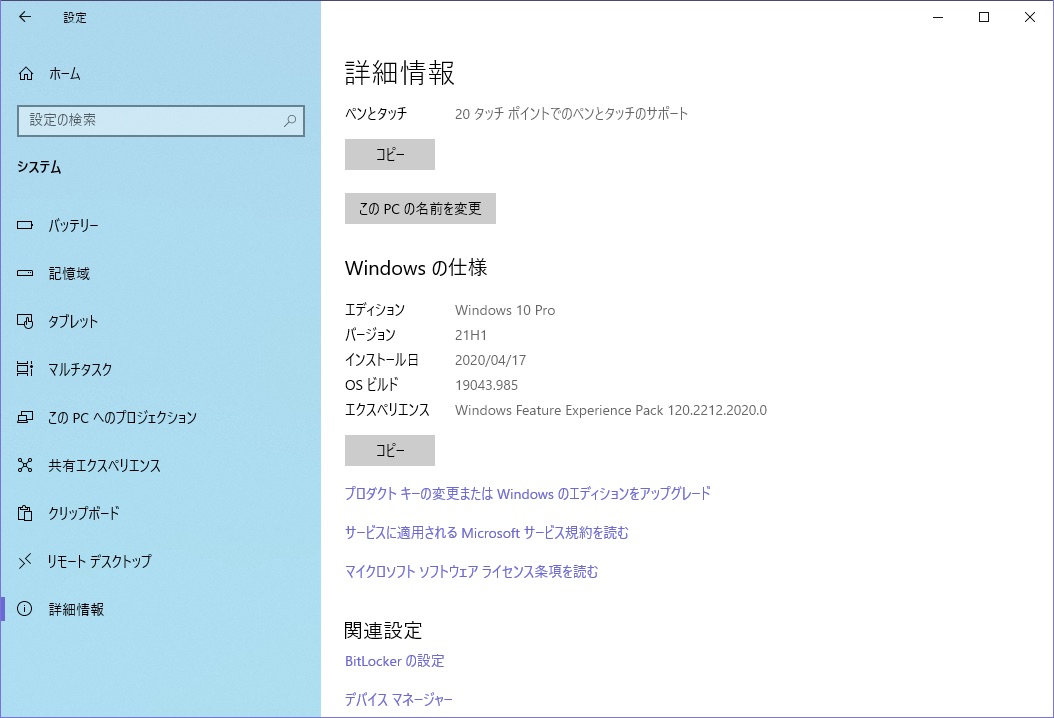Click the 関連設定 heading
This screenshot has width=1054, height=718.
383,631
